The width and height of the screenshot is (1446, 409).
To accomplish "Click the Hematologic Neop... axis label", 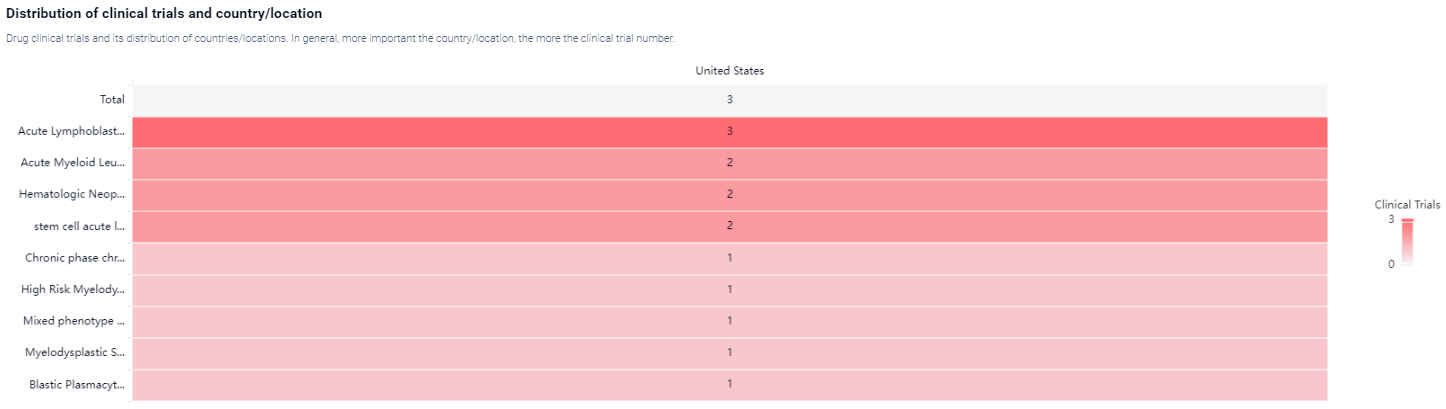I will [72, 194].
